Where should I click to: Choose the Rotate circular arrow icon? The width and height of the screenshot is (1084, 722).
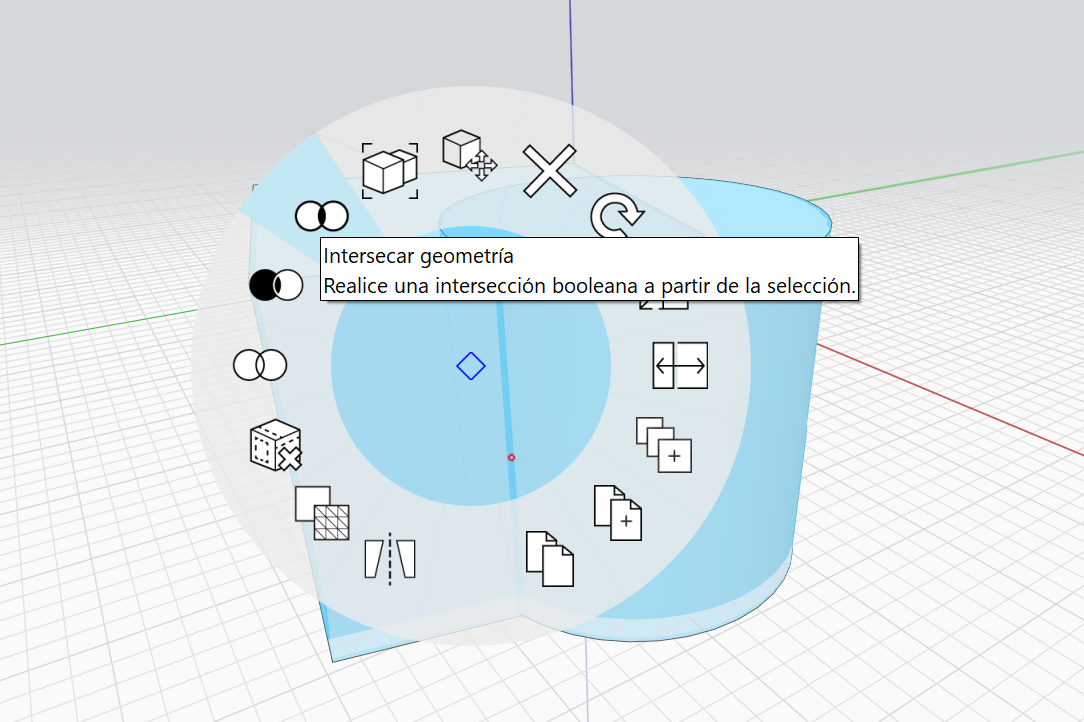coord(616,217)
